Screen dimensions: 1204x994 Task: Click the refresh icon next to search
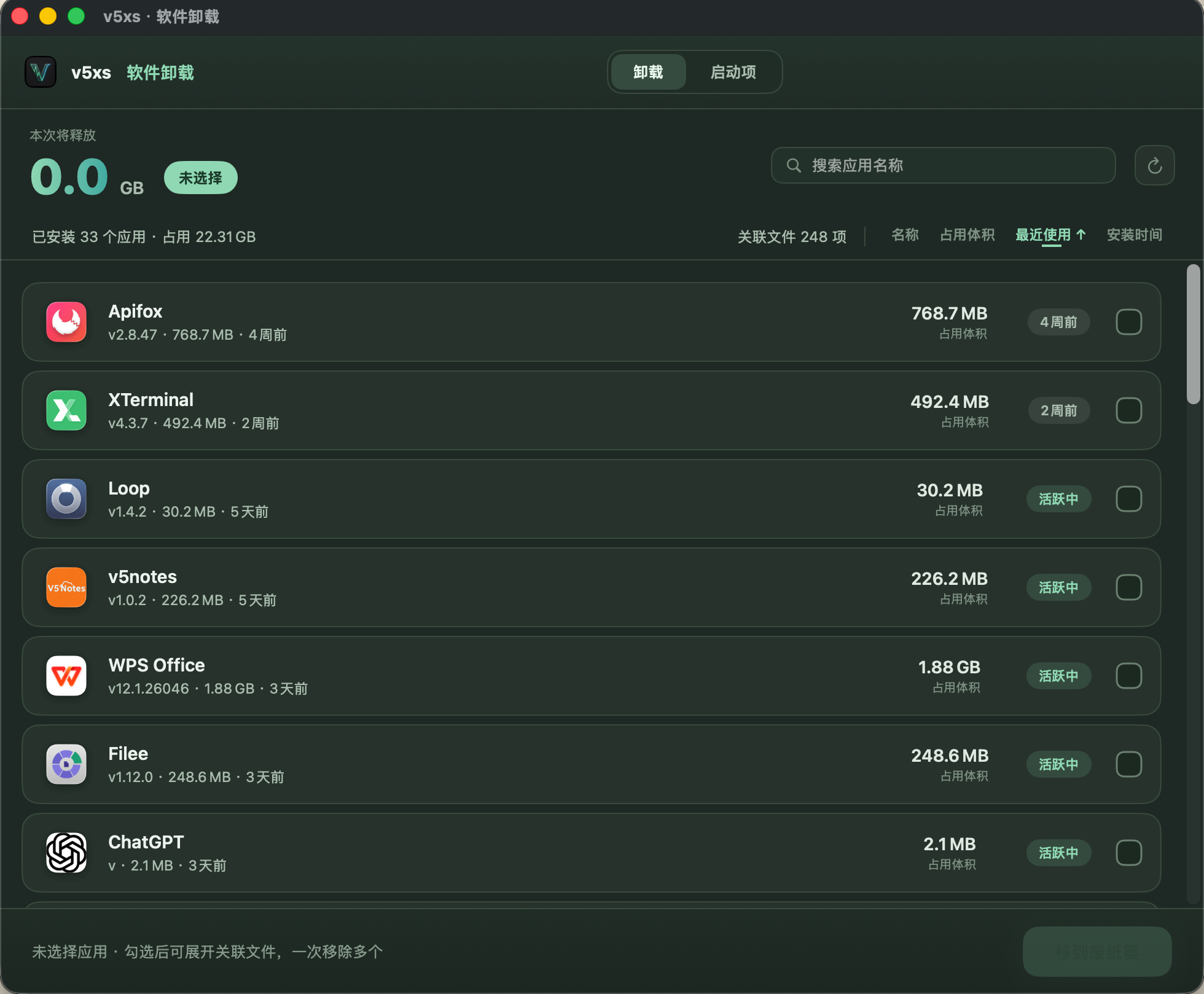(1154, 165)
